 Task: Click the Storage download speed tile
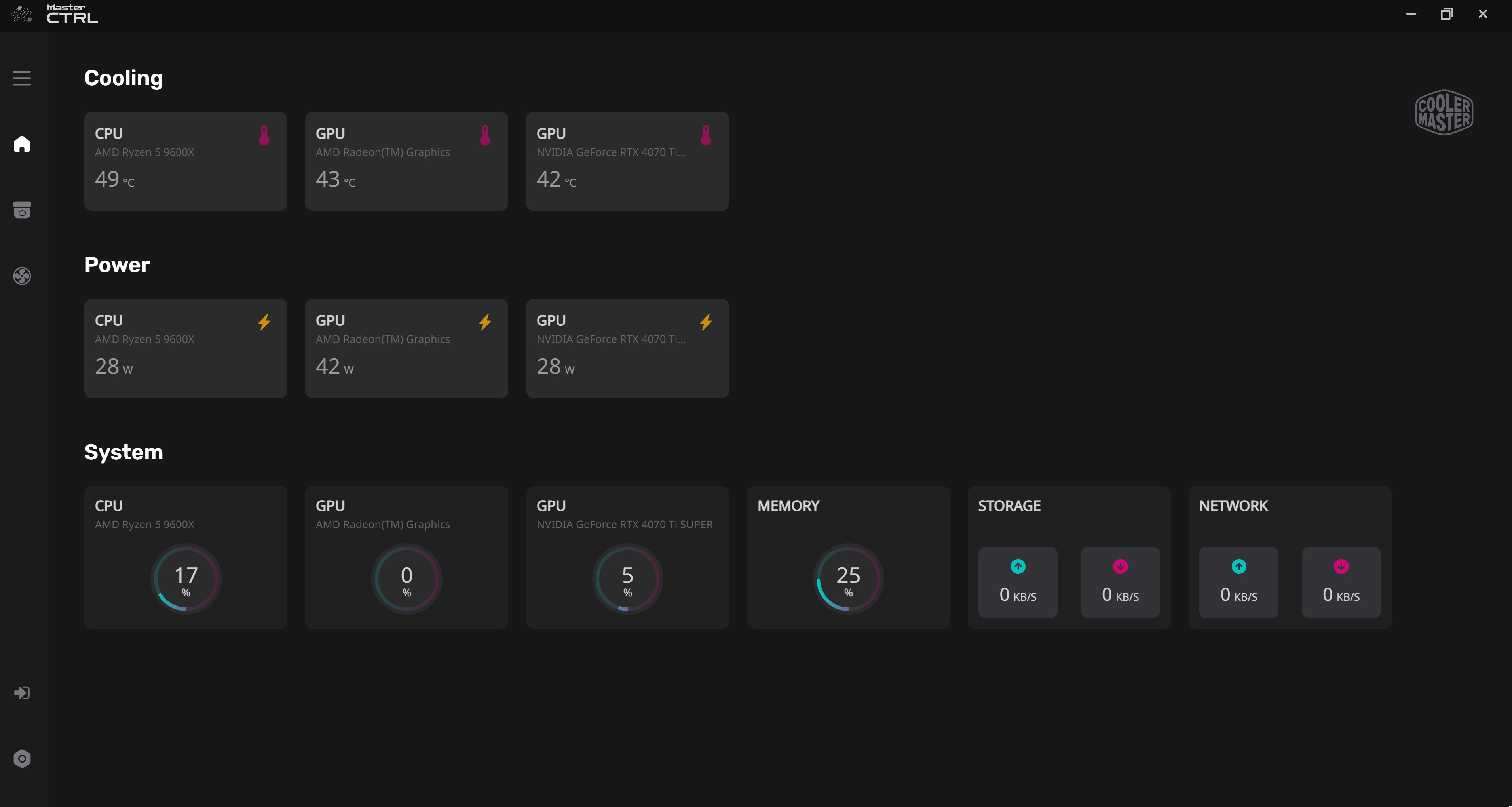[x=1120, y=582]
